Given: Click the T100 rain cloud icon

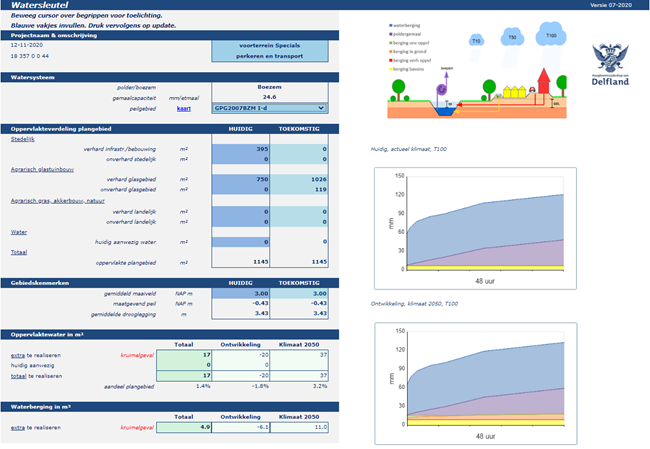Looking at the screenshot, I should [x=549, y=36].
